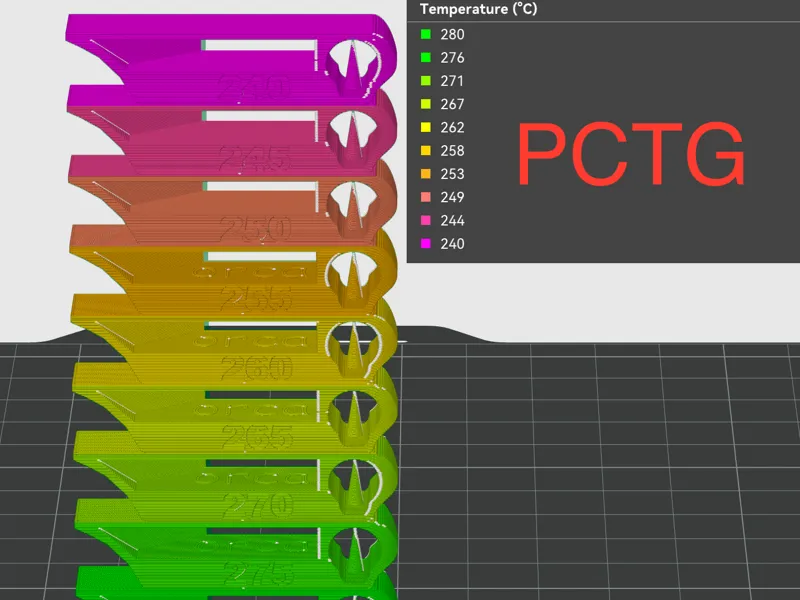The height and width of the screenshot is (600, 800).
Task: Click the magenta tower block at the top
Action: coord(232,60)
